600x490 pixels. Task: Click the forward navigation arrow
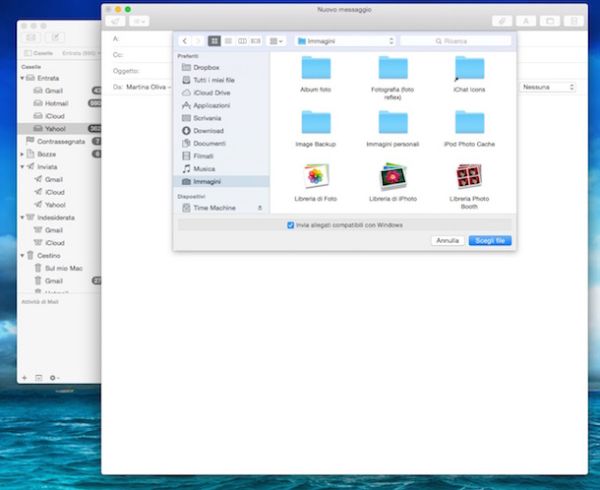tap(196, 41)
